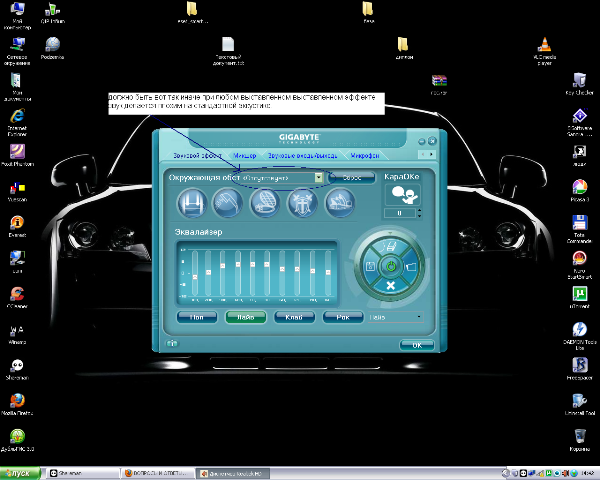Image resolution: width=600 pixels, height=480 pixels.
Task: Select the Internet Explorer desktop icon
Action: [x=17, y=122]
